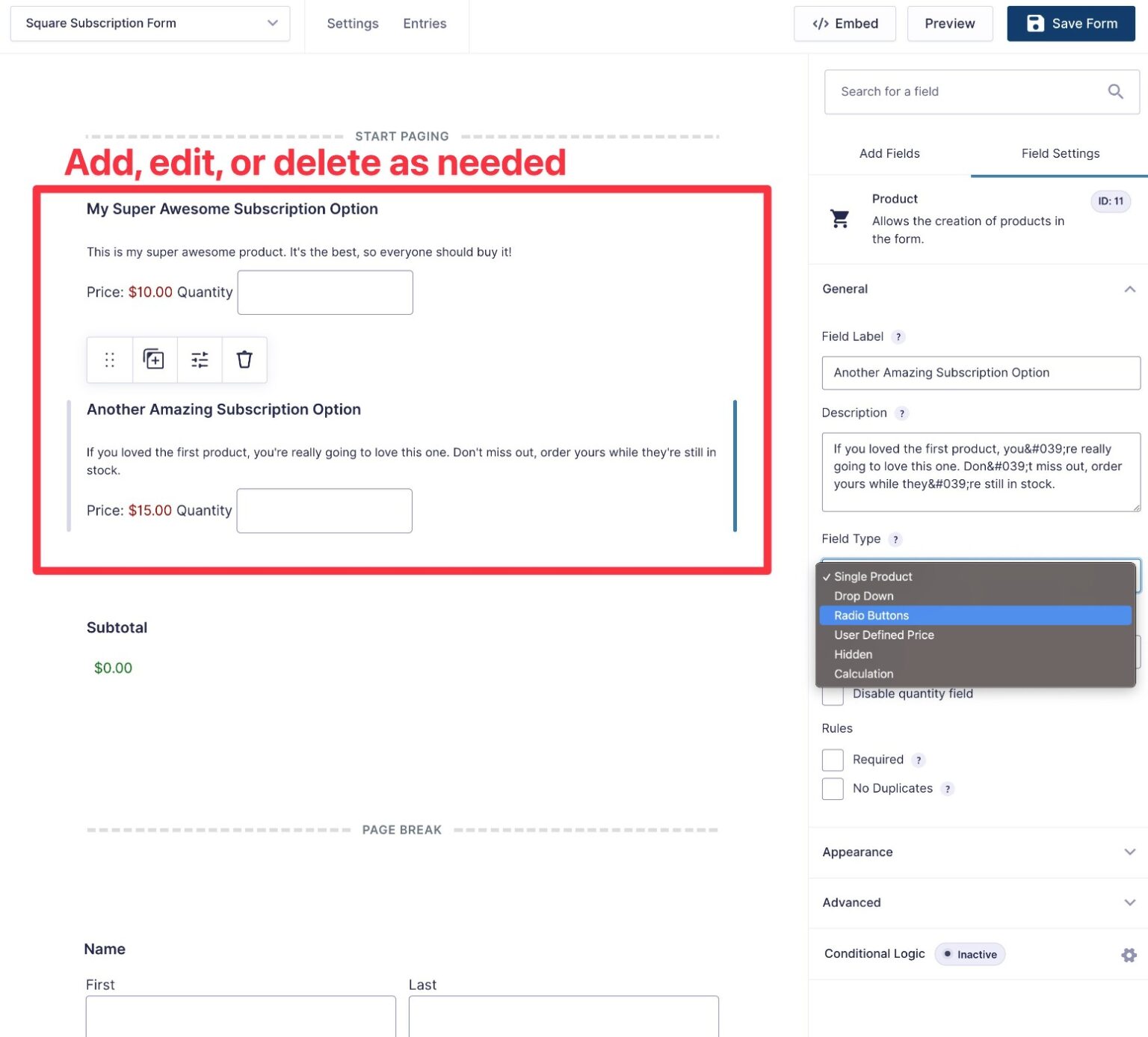Open the Settings menu
The image size is (1148, 1037).
[352, 23]
